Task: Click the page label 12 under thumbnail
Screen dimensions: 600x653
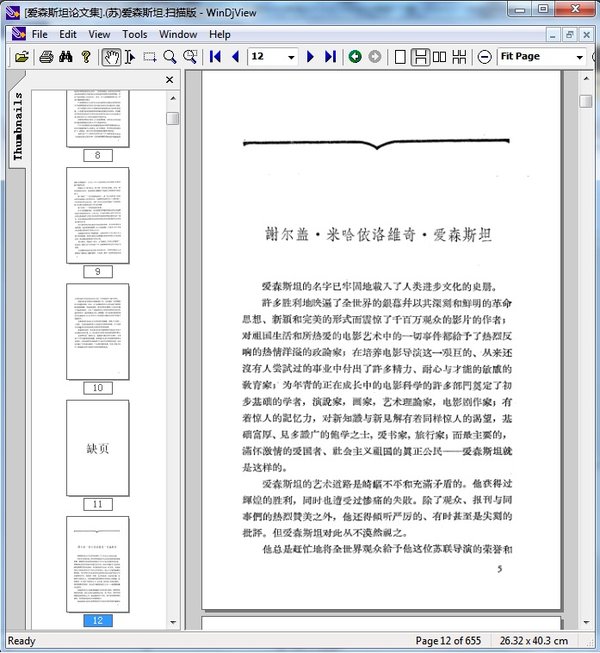Action: tap(98, 620)
